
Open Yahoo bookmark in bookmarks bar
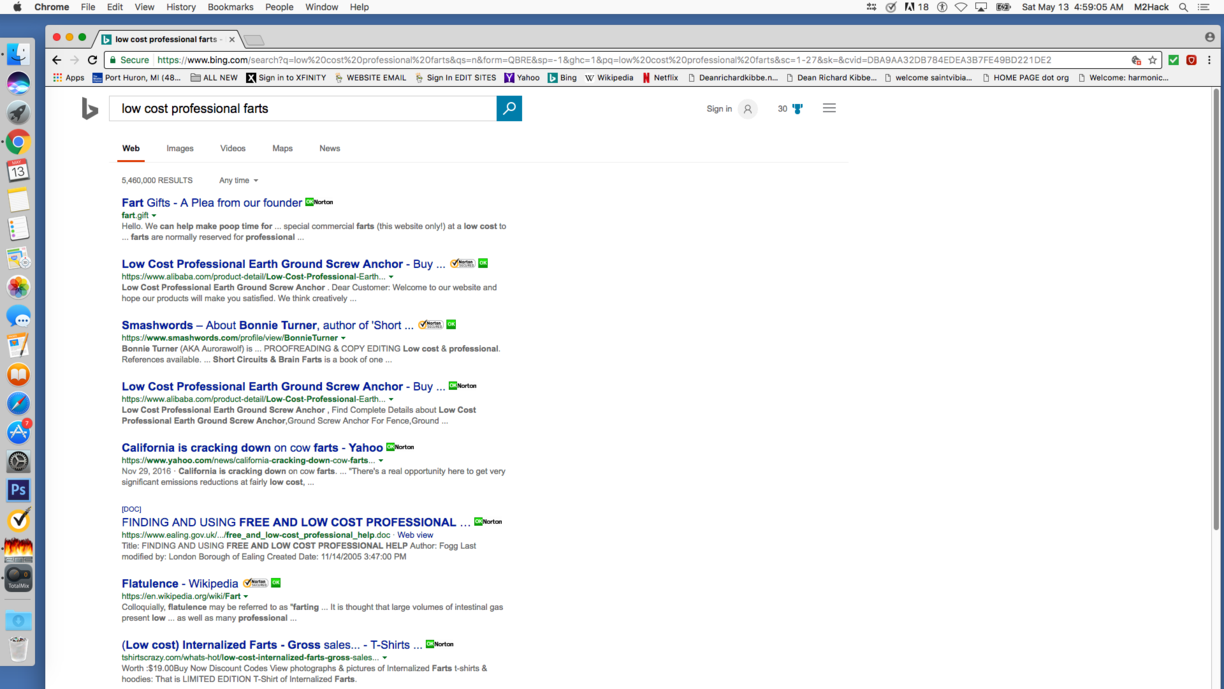(x=522, y=77)
